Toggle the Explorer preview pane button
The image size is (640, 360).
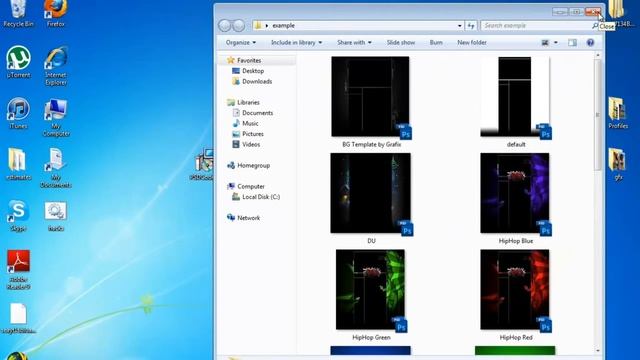[x=572, y=42]
